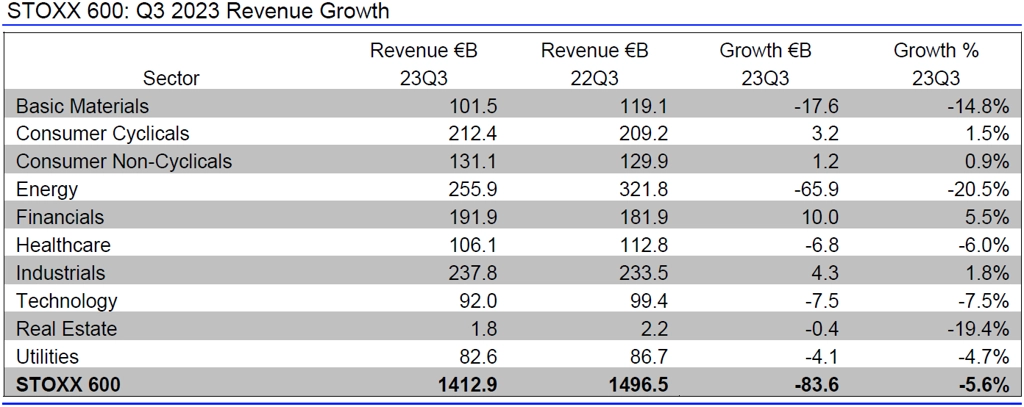Screen dimensions: 1024x407
Task: Click Consumer Cyclicals revenue 212.4
Action: pos(472,133)
